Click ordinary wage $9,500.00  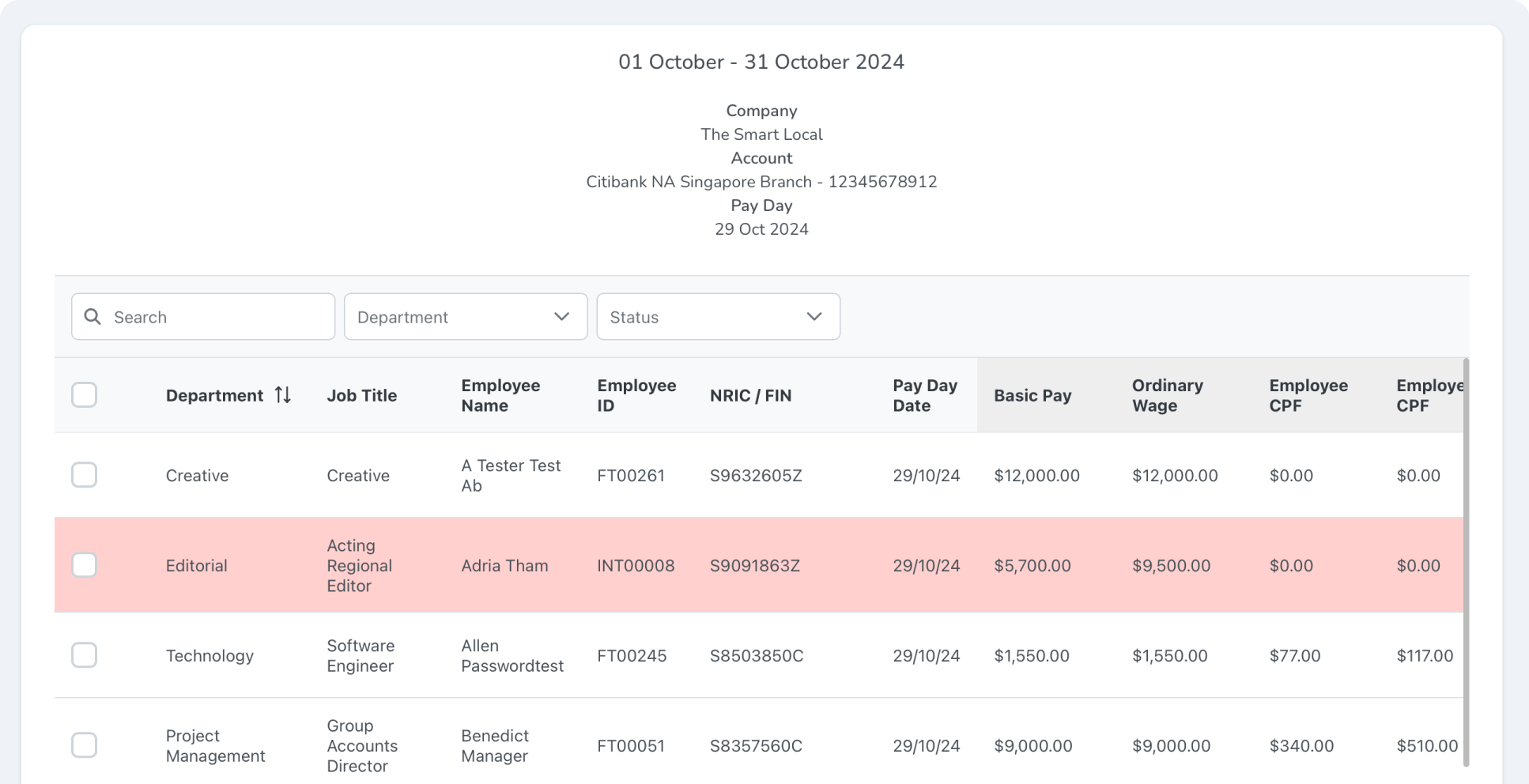(1171, 566)
